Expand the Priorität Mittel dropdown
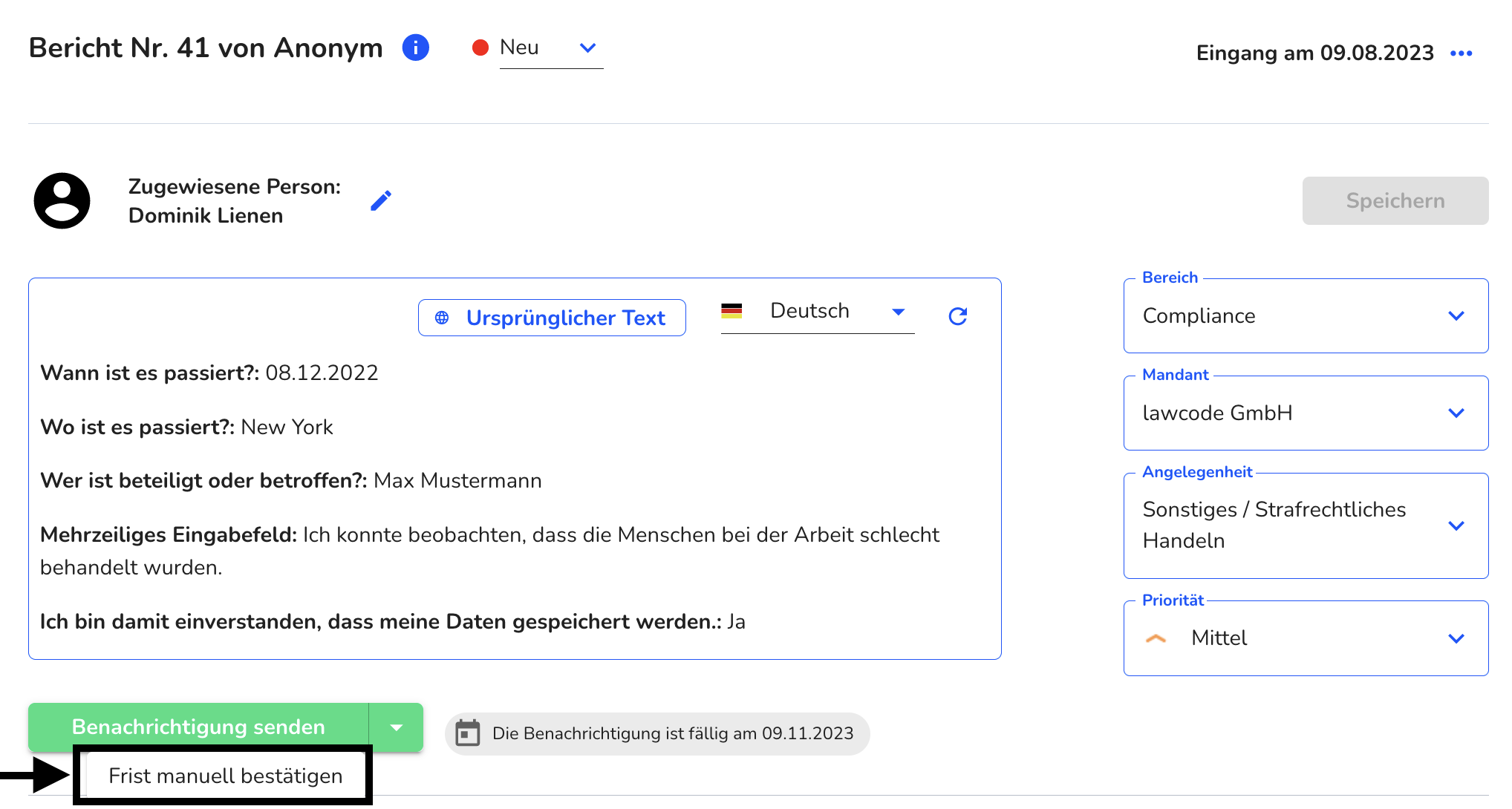The image size is (1512, 809). coord(1306,638)
